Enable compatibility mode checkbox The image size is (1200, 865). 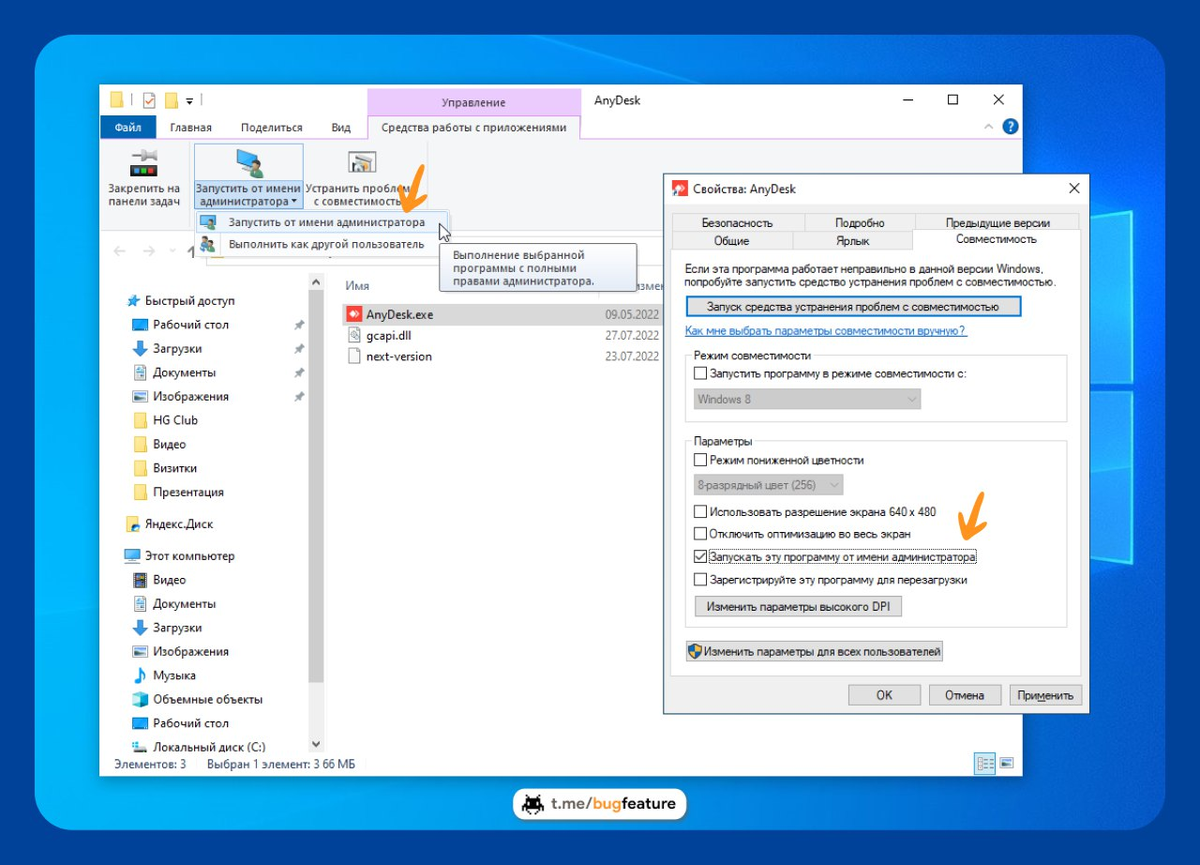pos(700,373)
